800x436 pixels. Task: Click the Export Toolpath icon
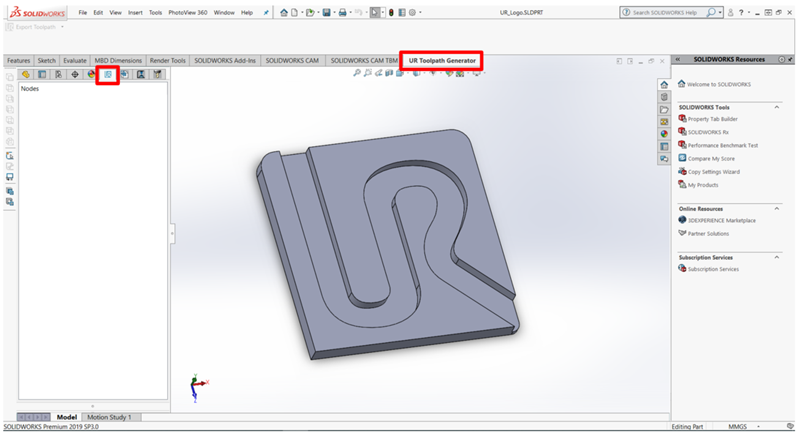click(10, 27)
